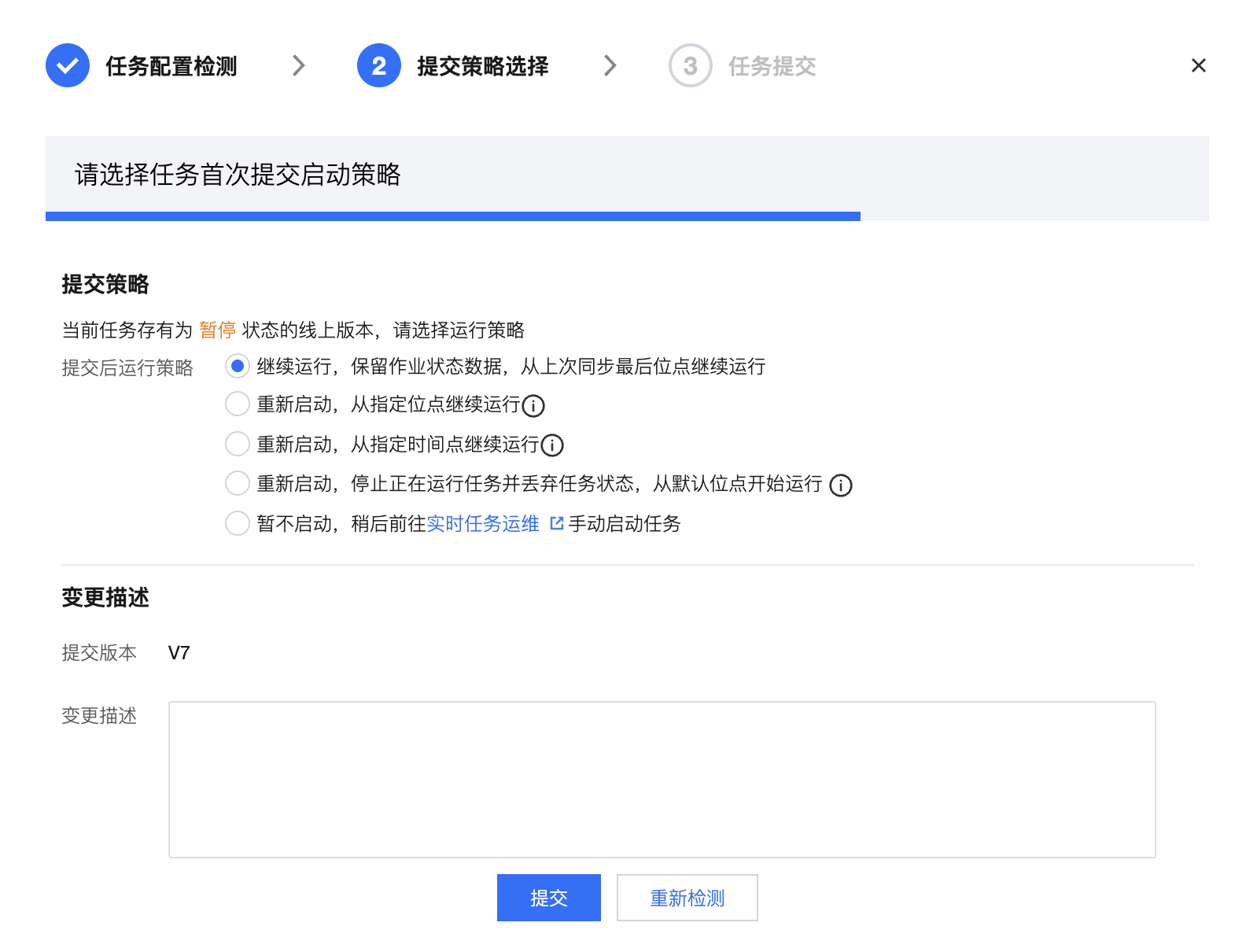
Task: Select restart and discard task state option
Action: 238,483
